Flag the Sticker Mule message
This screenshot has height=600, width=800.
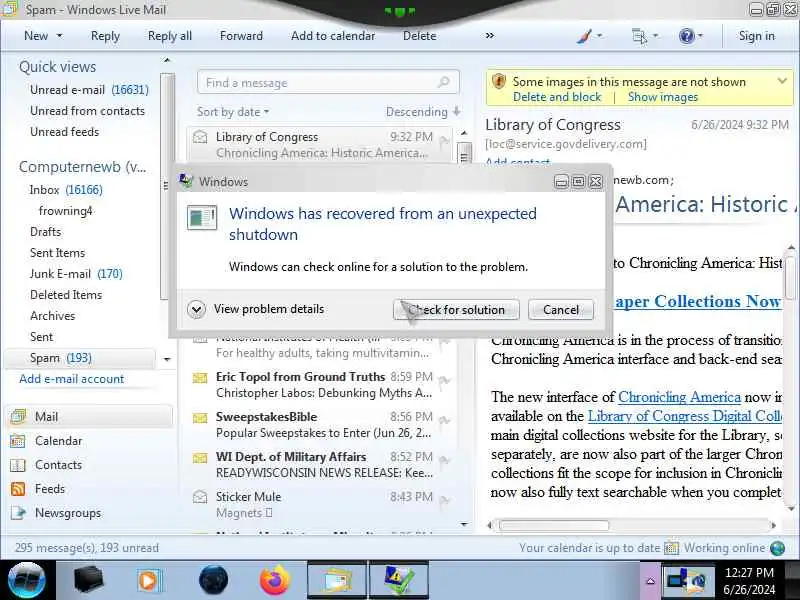click(x=444, y=502)
